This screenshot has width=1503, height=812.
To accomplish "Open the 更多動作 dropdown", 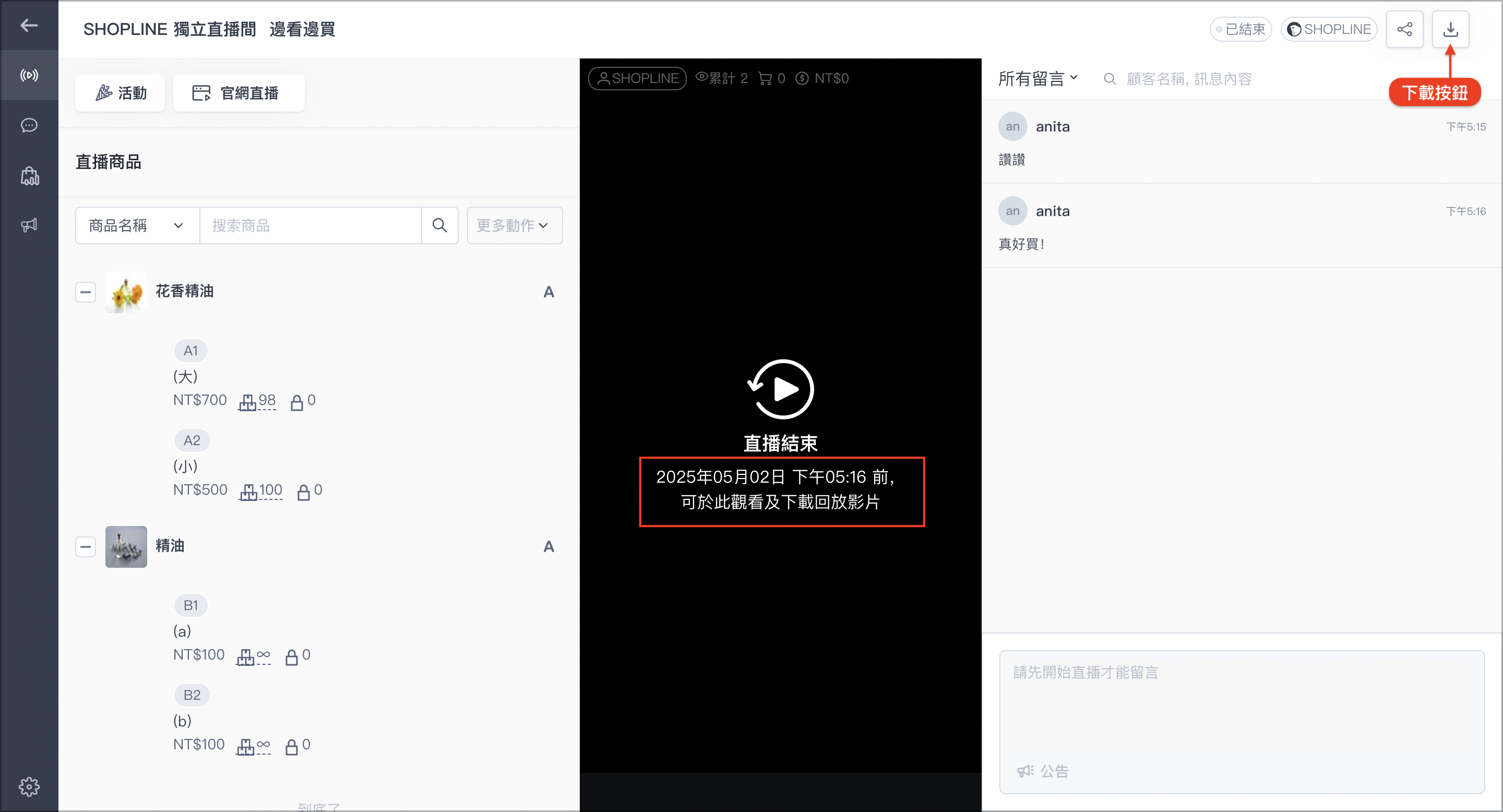I will (514, 225).
